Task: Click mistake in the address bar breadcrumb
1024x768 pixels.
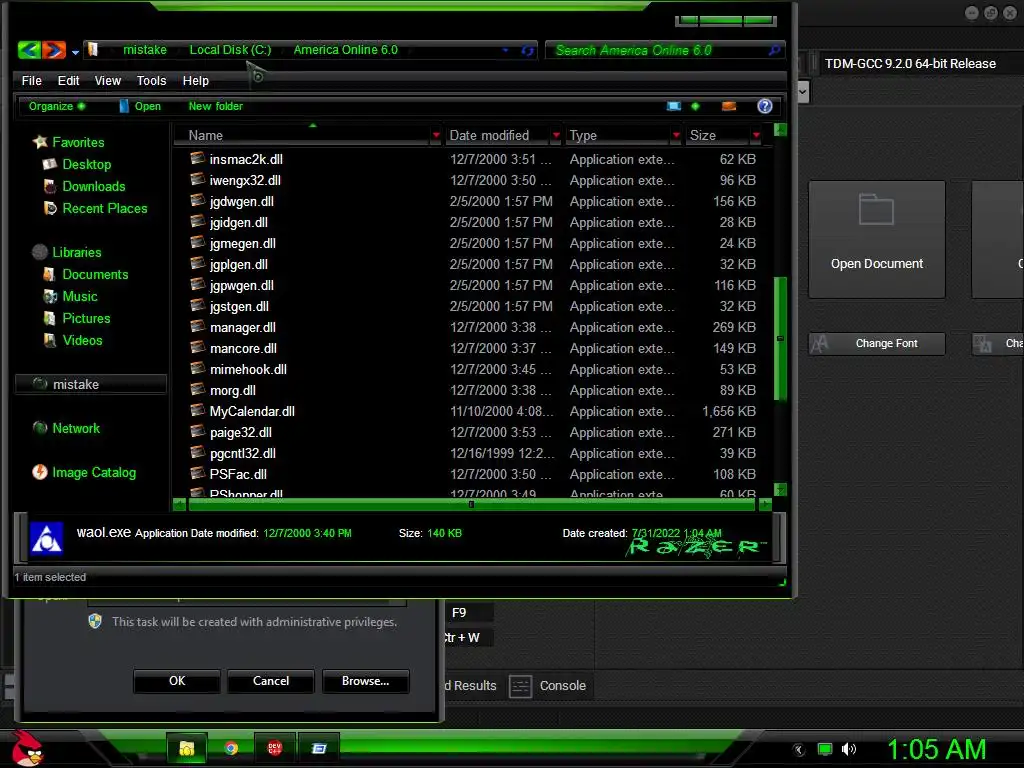Action: [x=145, y=50]
